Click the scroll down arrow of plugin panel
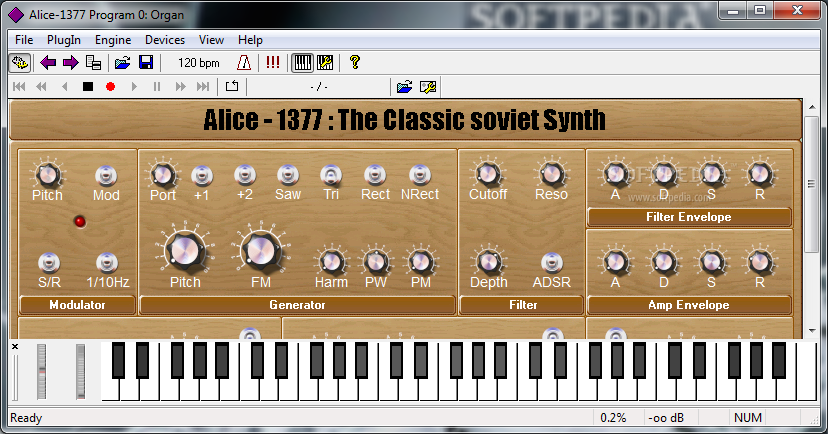The height and width of the screenshot is (434, 828). [812, 331]
